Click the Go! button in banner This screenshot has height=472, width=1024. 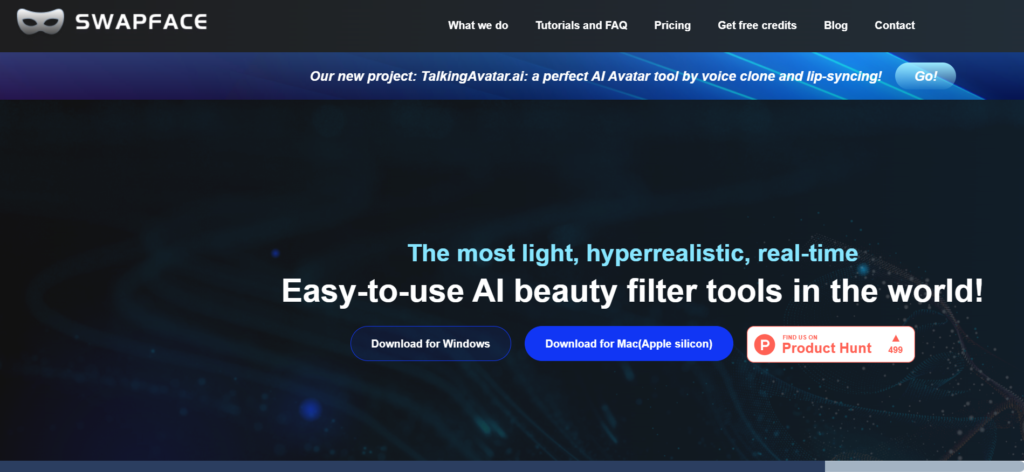pos(925,76)
